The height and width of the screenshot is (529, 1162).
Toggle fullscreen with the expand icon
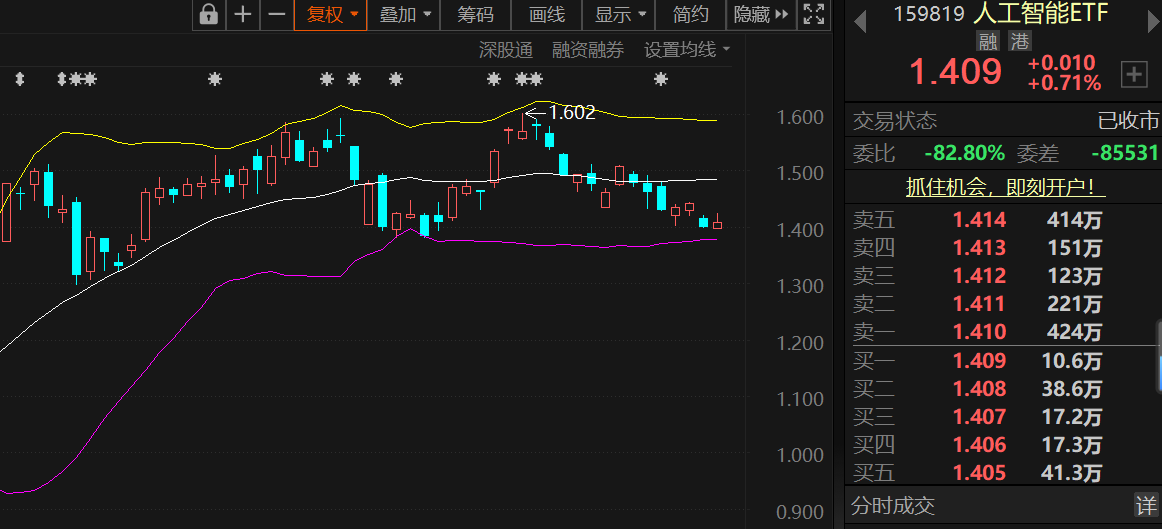(x=814, y=14)
